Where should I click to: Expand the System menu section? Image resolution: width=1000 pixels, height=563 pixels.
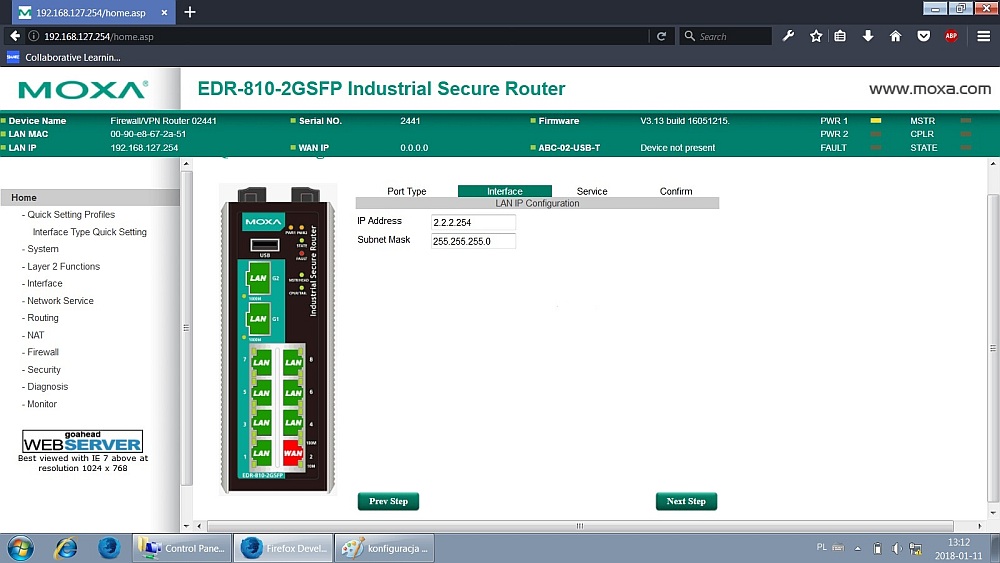[42, 249]
